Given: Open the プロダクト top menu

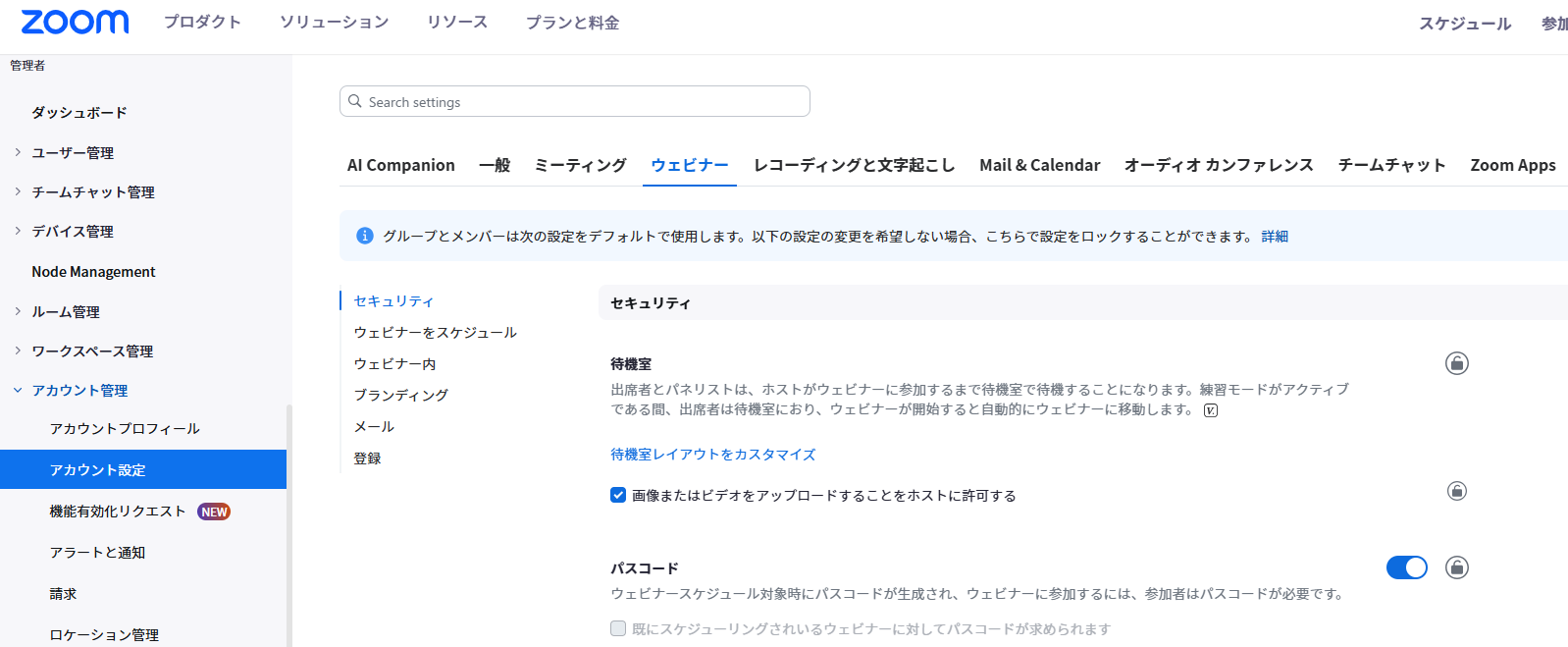Looking at the screenshot, I should 202,22.
